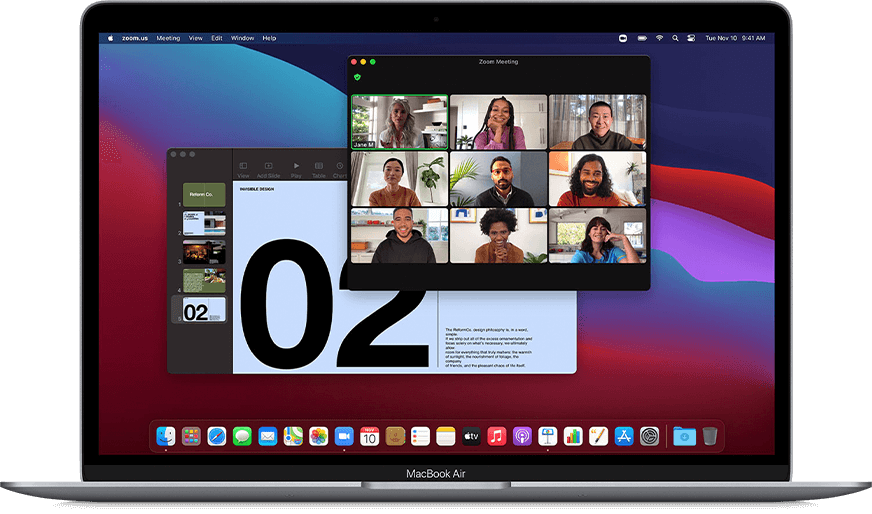The height and width of the screenshot is (514, 872).
Task: Open Downloads folder in dock
Action: [x=685, y=437]
